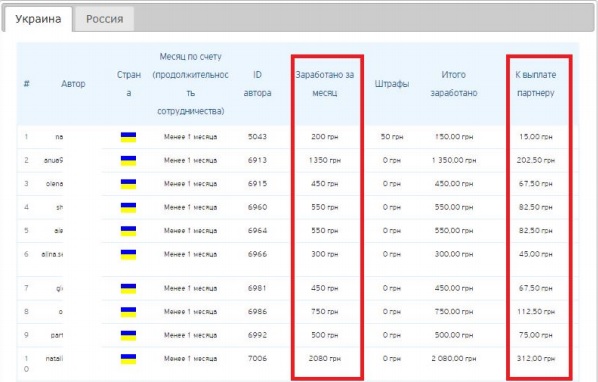Screen dimensions: 598x382
Task: Click the Ukraine flag icon in row 1
Action: 128,137
